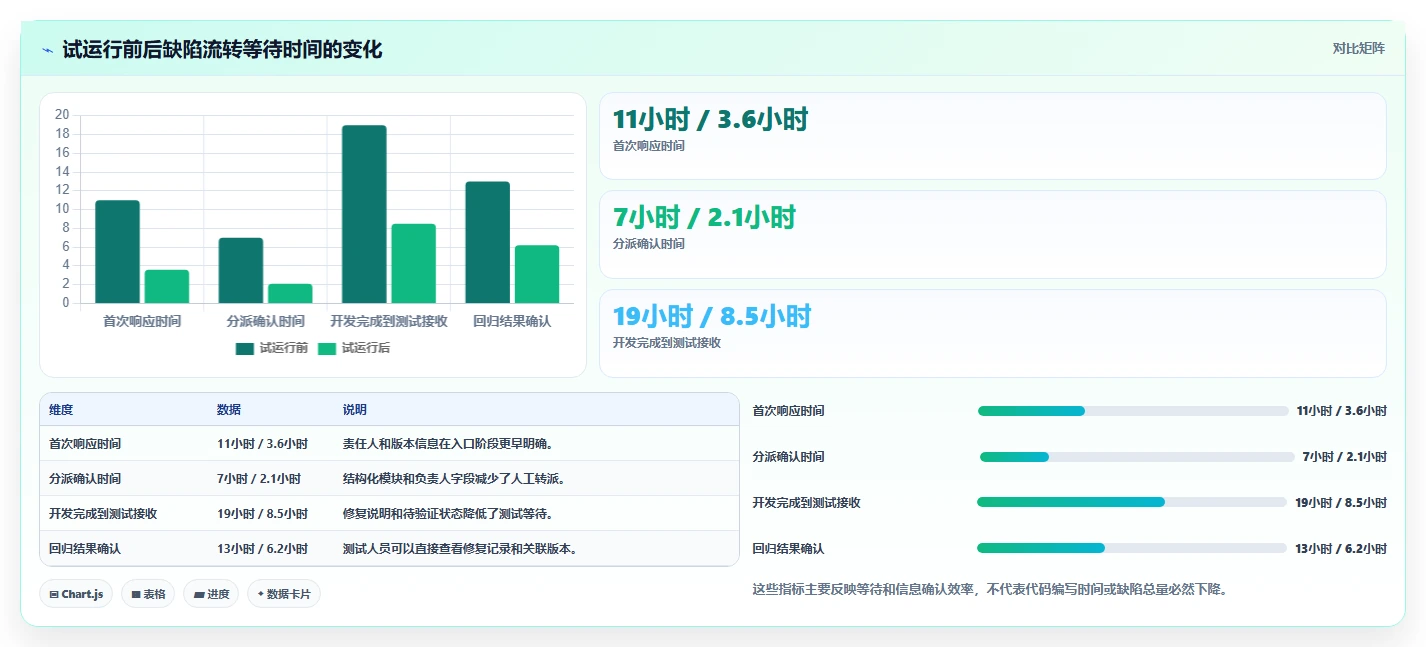Select the 回归结果确认 table row cell

pos(85,549)
